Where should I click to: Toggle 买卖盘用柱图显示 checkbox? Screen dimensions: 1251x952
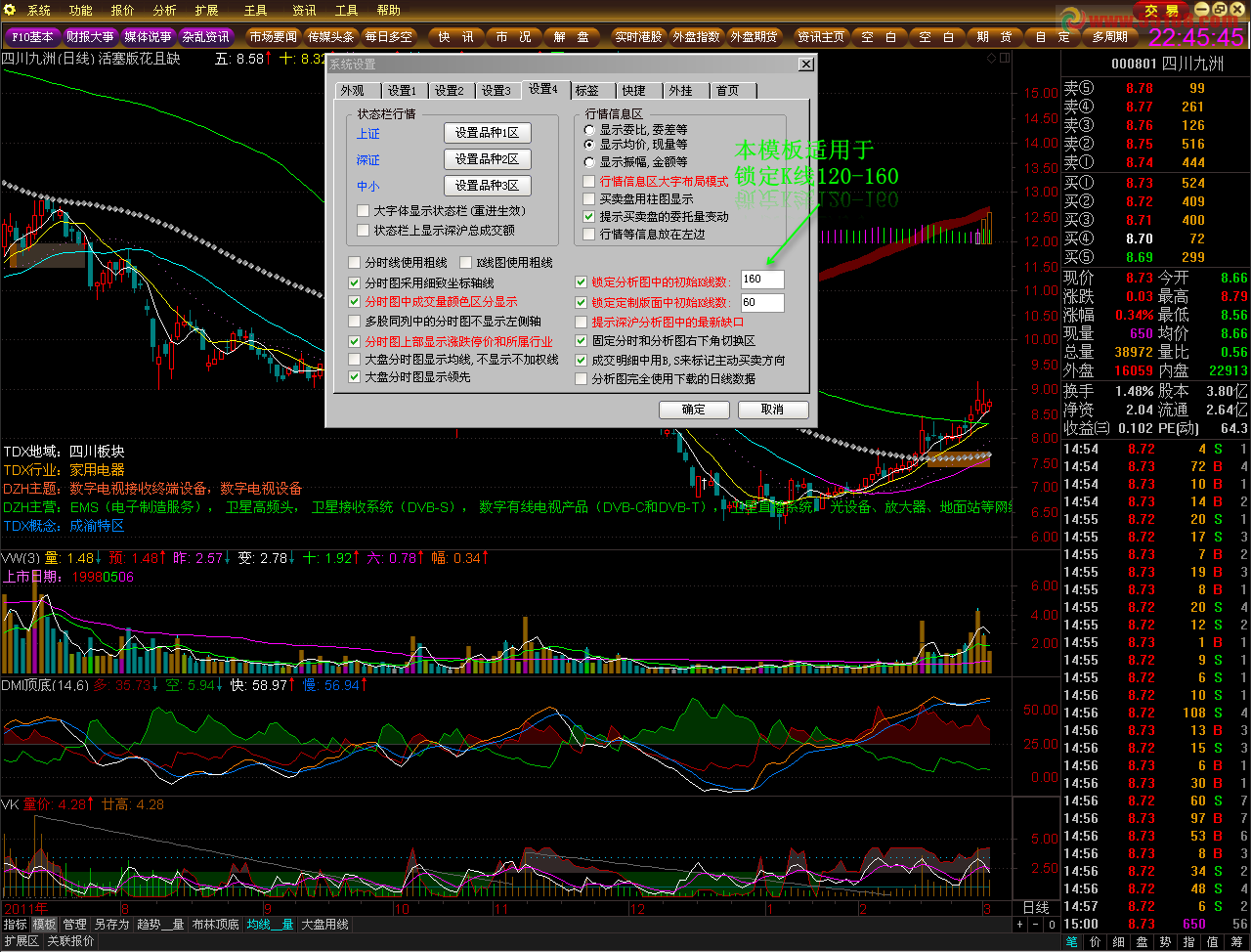click(x=589, y=199)
